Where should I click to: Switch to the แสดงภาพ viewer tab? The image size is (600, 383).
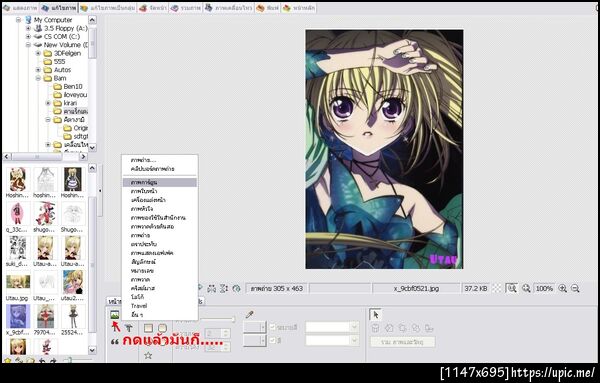click(x=20, y=8)
